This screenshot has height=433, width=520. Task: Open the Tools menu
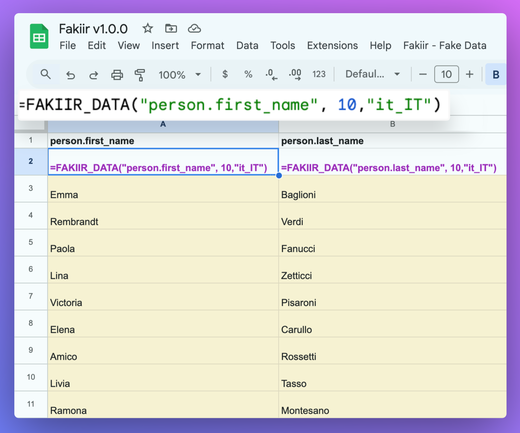click(x=283, y=45)
